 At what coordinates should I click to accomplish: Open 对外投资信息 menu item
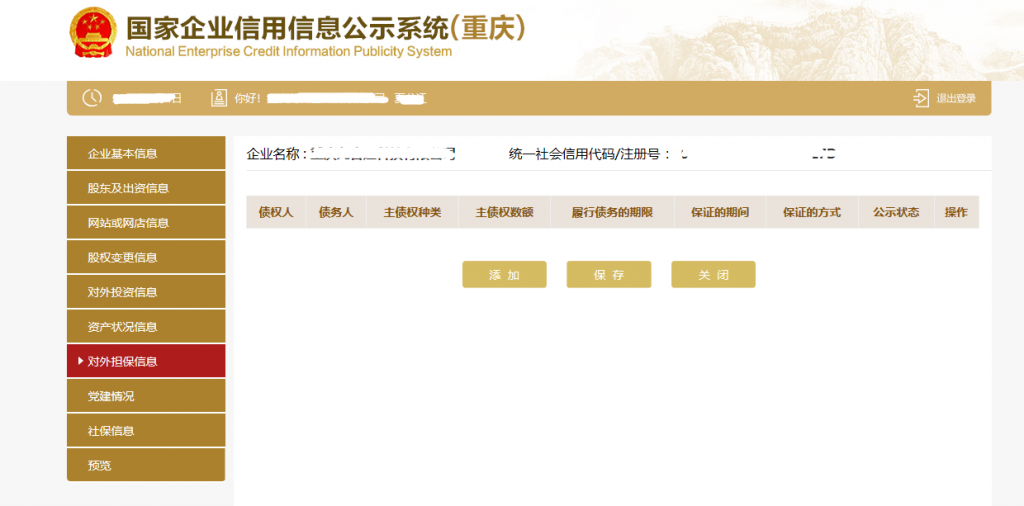click(x=146, y=292)
